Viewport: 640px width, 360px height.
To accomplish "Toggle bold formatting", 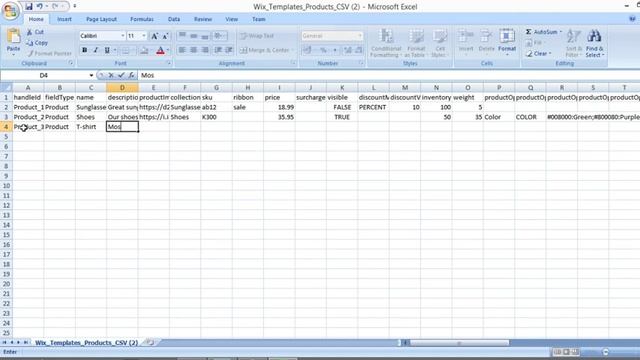I will (84, 50).
